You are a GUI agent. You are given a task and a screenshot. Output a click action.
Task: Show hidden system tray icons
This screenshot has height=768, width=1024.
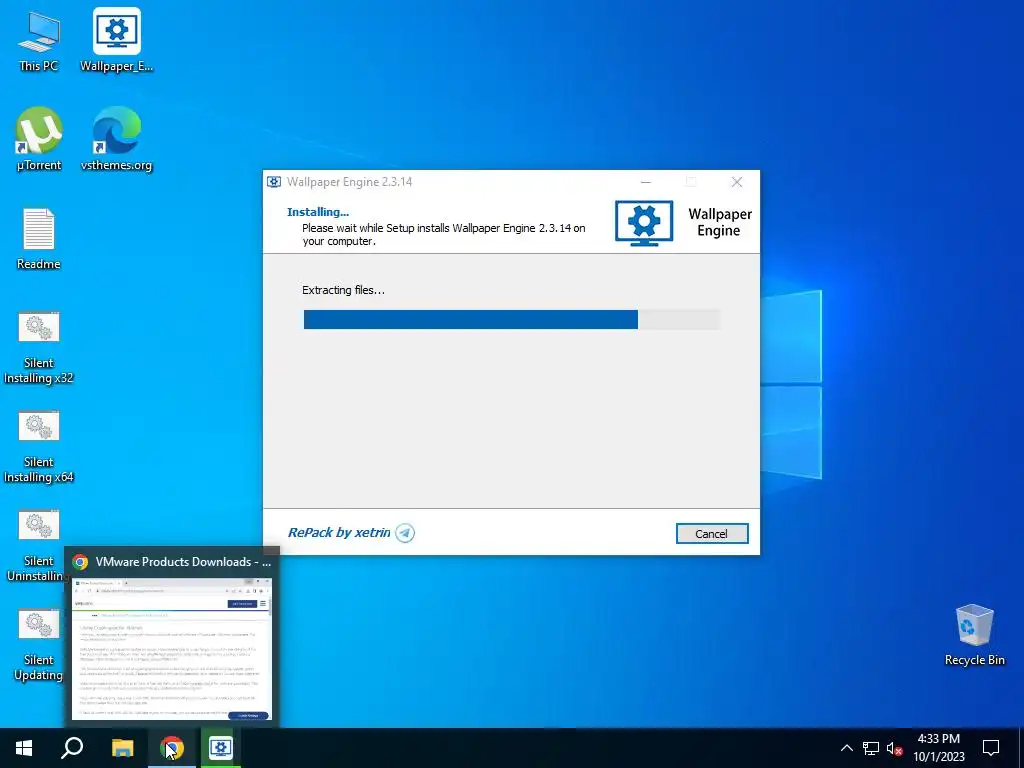pos(846,748)
